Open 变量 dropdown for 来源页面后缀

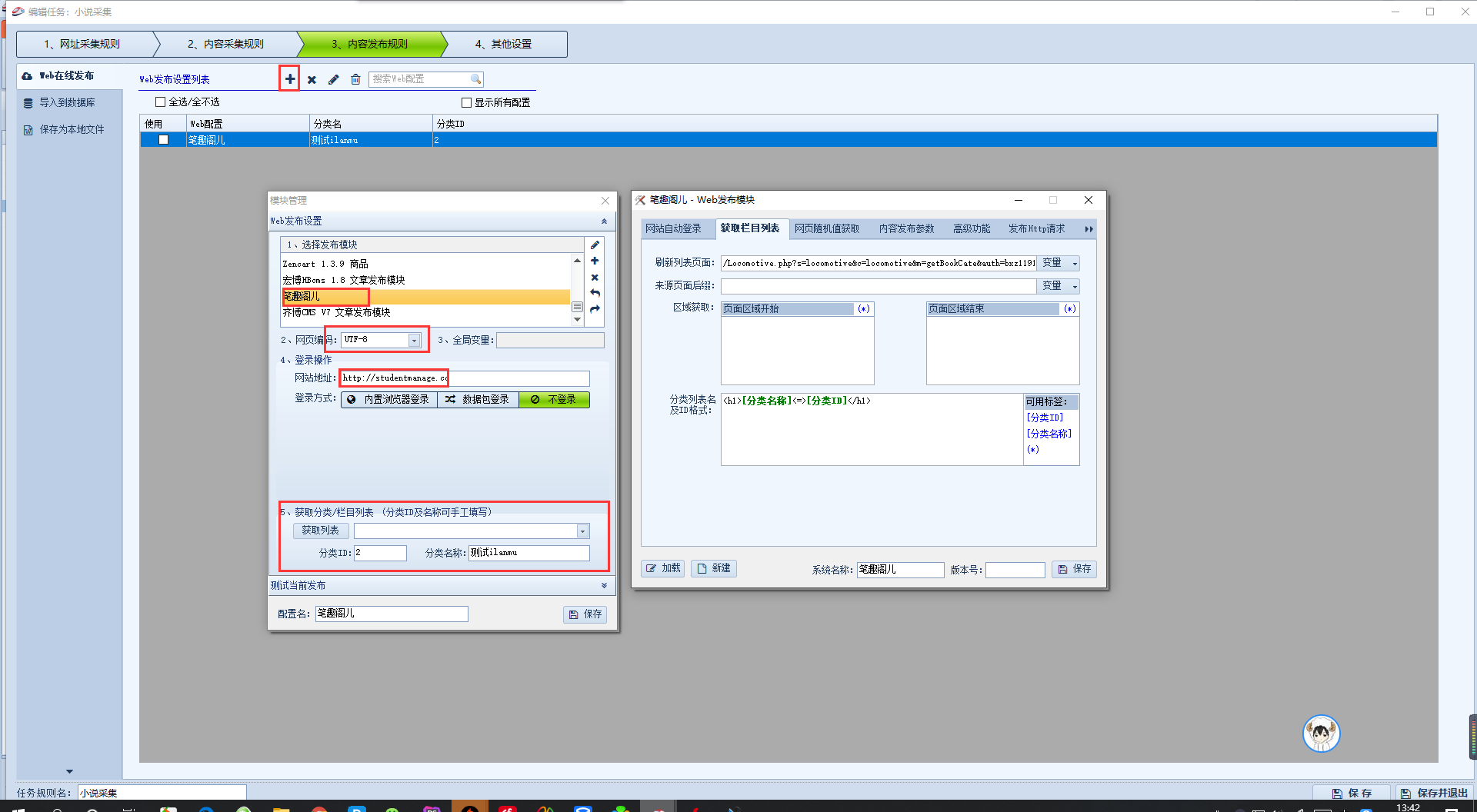pyautogui.click(x=1059, y=286)
